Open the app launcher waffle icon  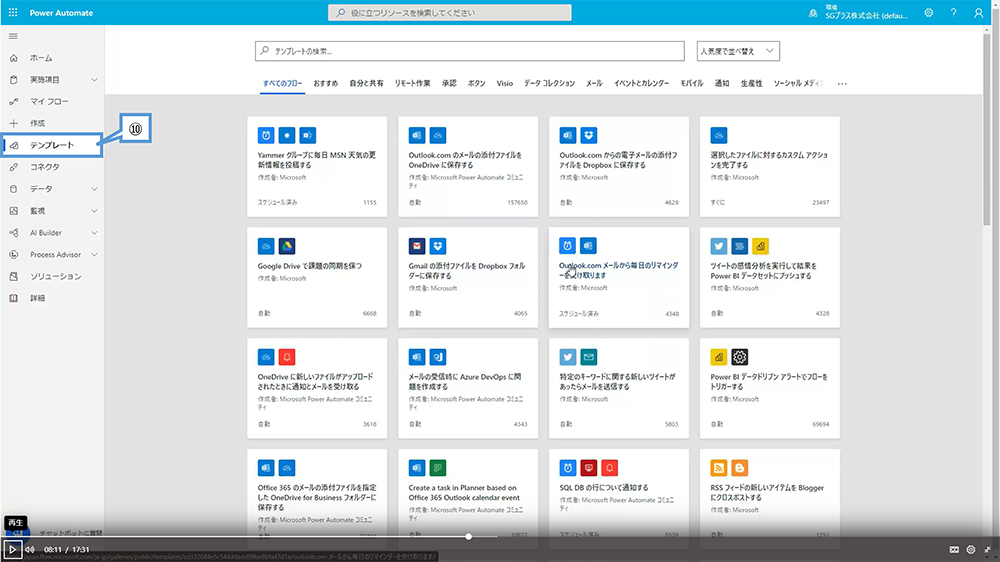[x=13, y=13]
